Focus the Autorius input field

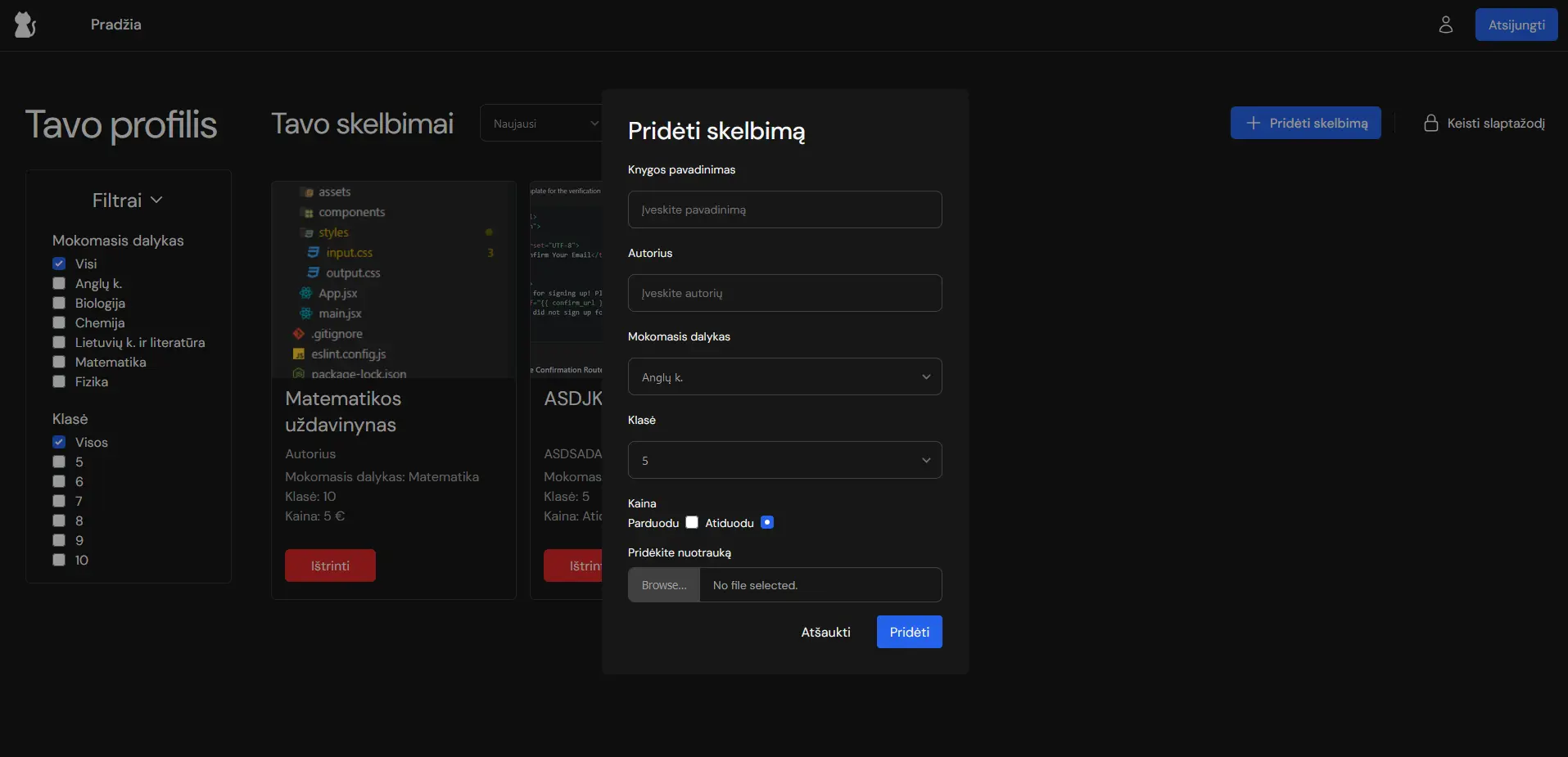pyautogui.click(x=784, y=293)
